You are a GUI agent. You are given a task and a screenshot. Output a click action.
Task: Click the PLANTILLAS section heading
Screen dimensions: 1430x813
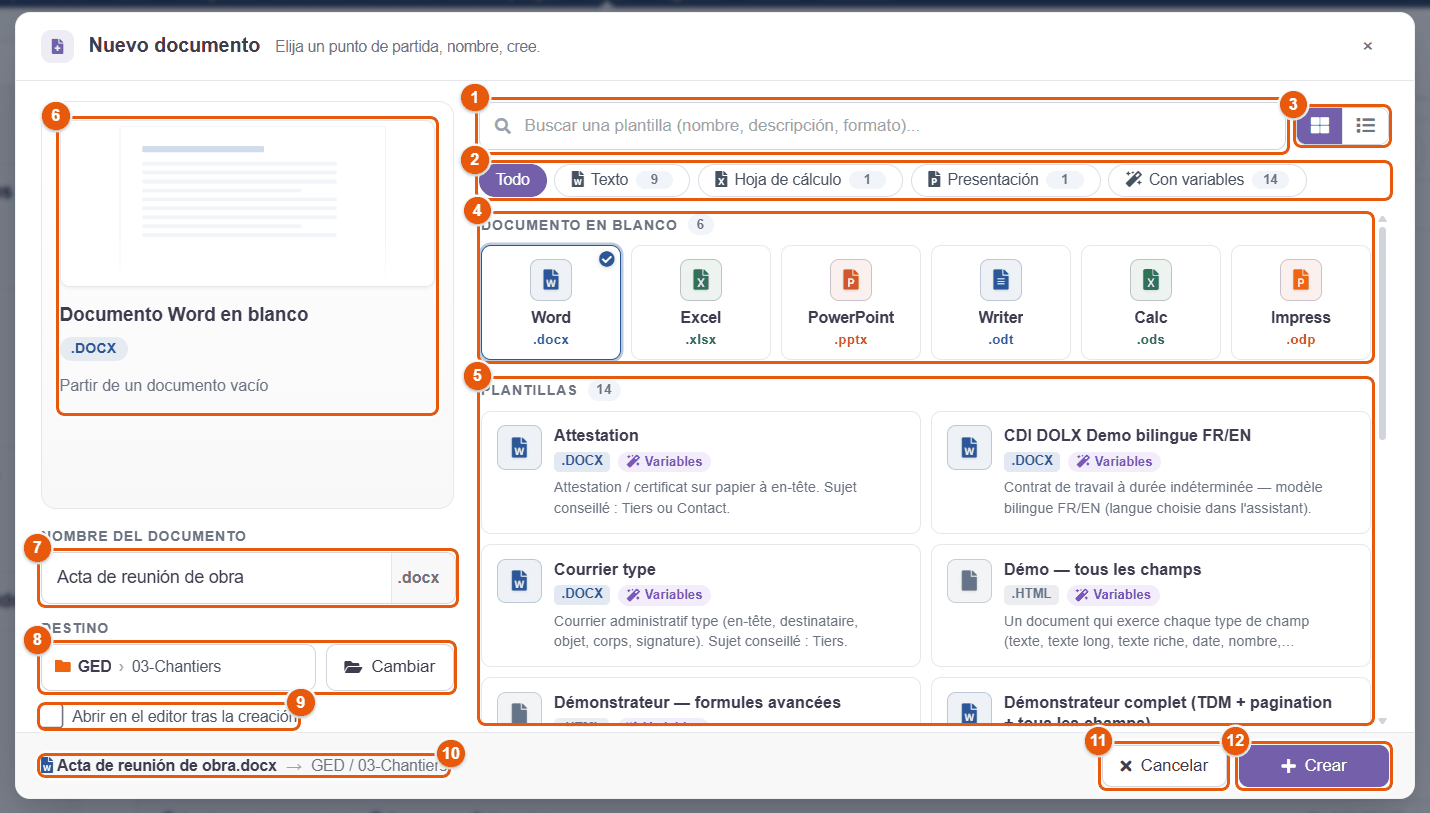click(530, 390)
